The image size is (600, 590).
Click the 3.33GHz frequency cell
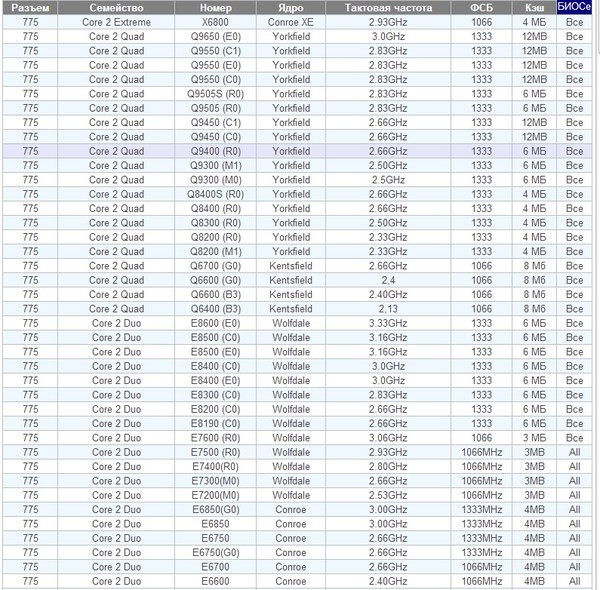point(388,323)
